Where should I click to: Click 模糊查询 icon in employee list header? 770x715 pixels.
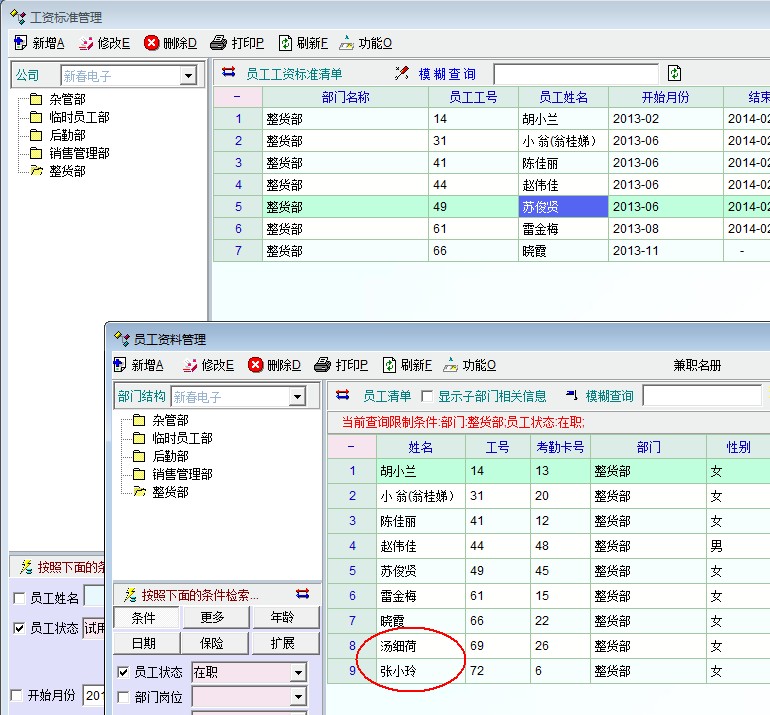pos(573,396)
